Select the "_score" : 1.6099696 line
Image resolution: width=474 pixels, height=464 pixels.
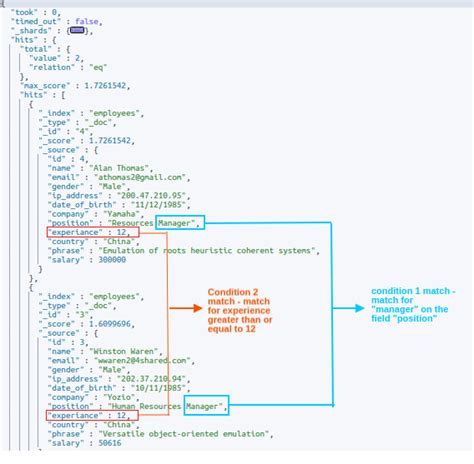point(86,324)
